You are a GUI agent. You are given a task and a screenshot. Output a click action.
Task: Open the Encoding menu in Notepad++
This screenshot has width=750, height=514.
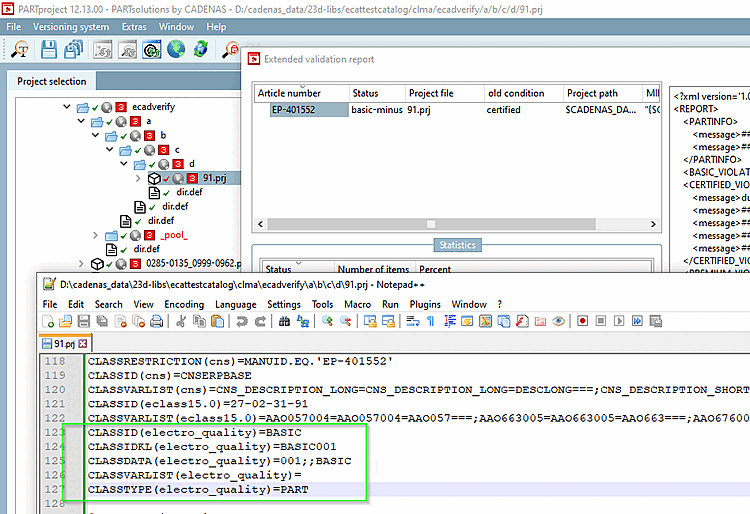coord(184,305)
